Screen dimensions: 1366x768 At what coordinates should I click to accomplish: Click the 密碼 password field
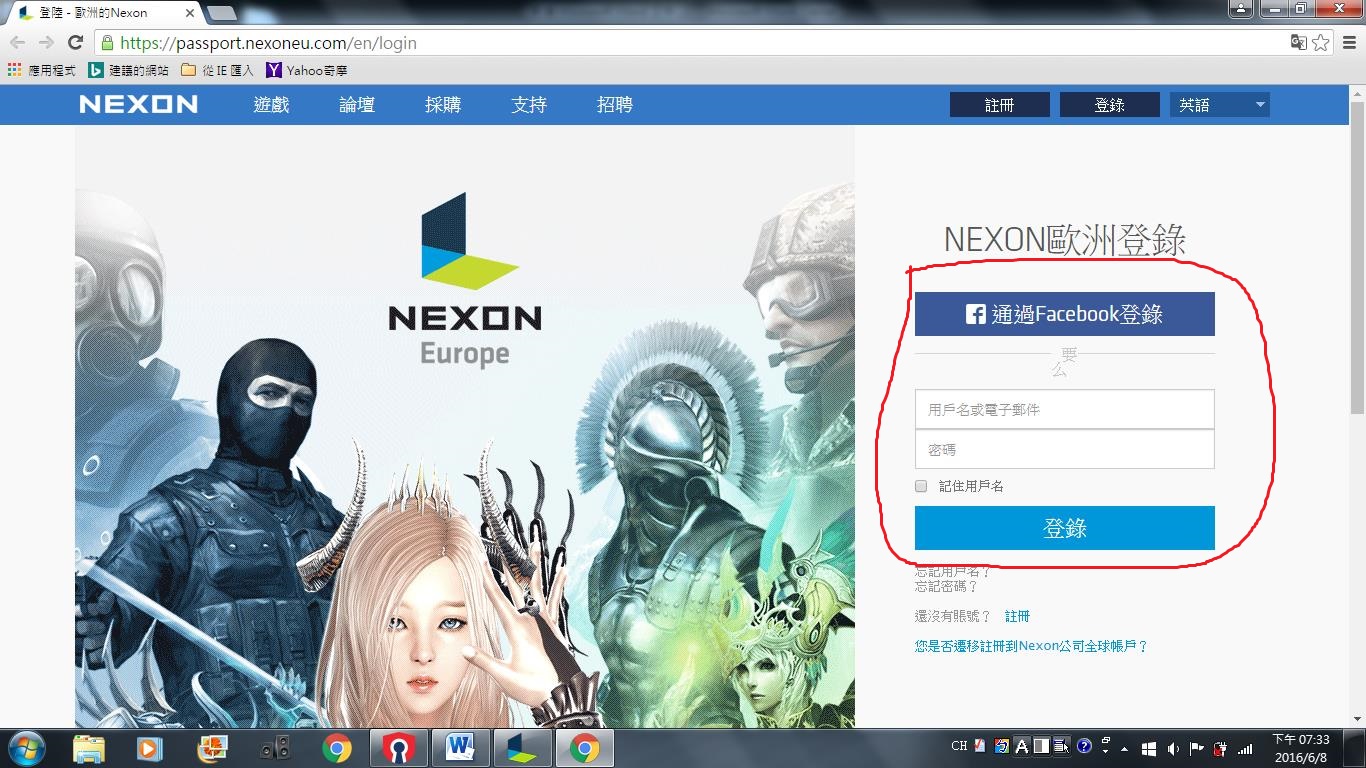(1065, 450)
